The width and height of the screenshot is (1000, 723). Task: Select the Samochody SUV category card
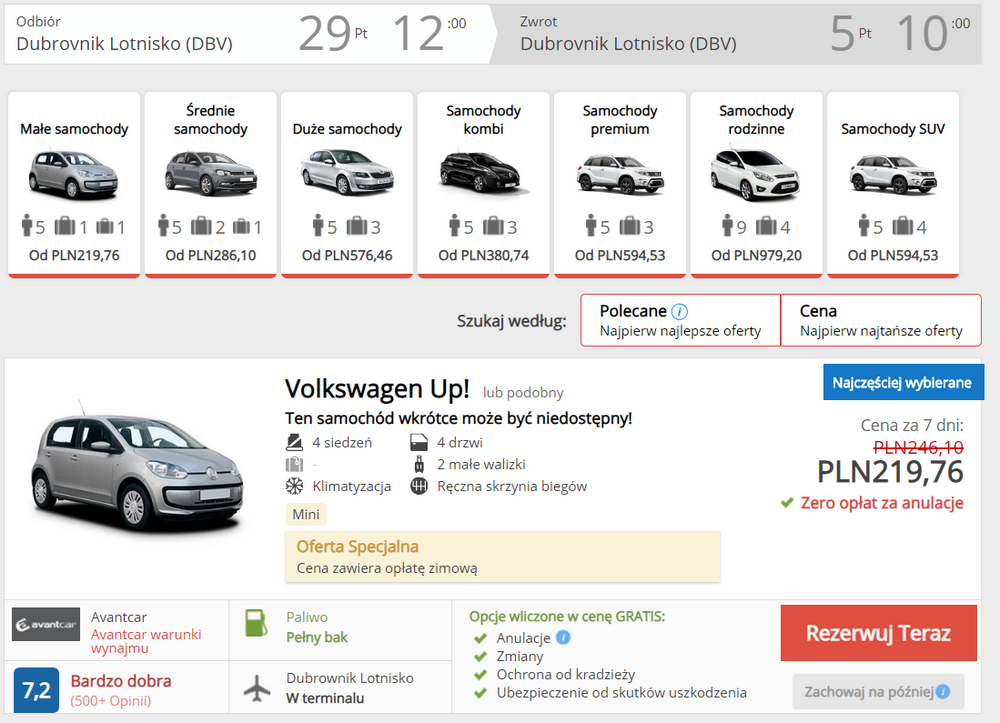click(893, 185)
